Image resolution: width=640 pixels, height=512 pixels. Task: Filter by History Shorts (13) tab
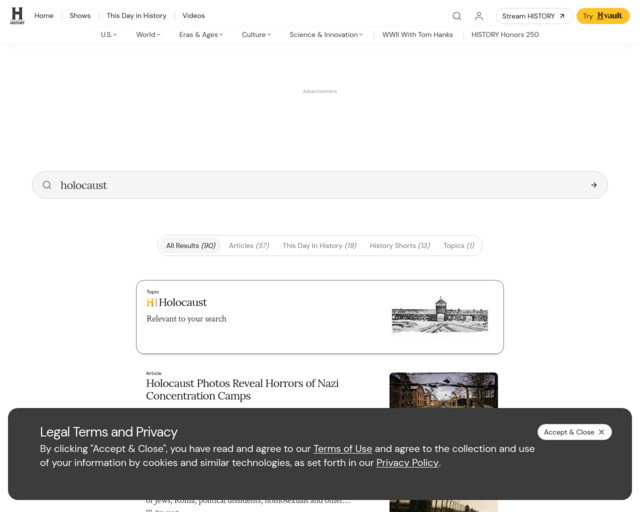[400, 245]
